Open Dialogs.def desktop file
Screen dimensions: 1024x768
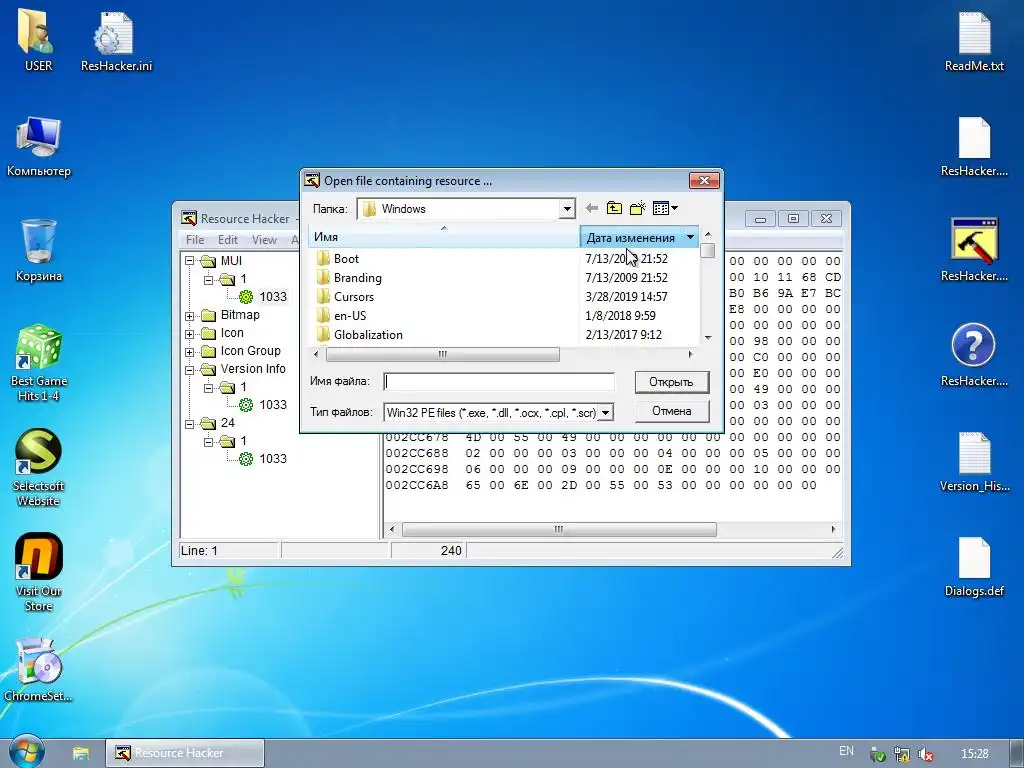[974, 566]
